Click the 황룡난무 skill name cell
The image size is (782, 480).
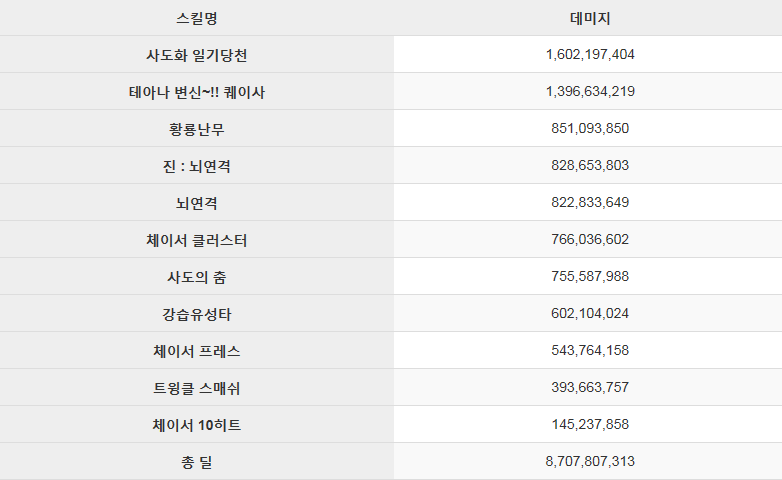(x=196, y=129)
